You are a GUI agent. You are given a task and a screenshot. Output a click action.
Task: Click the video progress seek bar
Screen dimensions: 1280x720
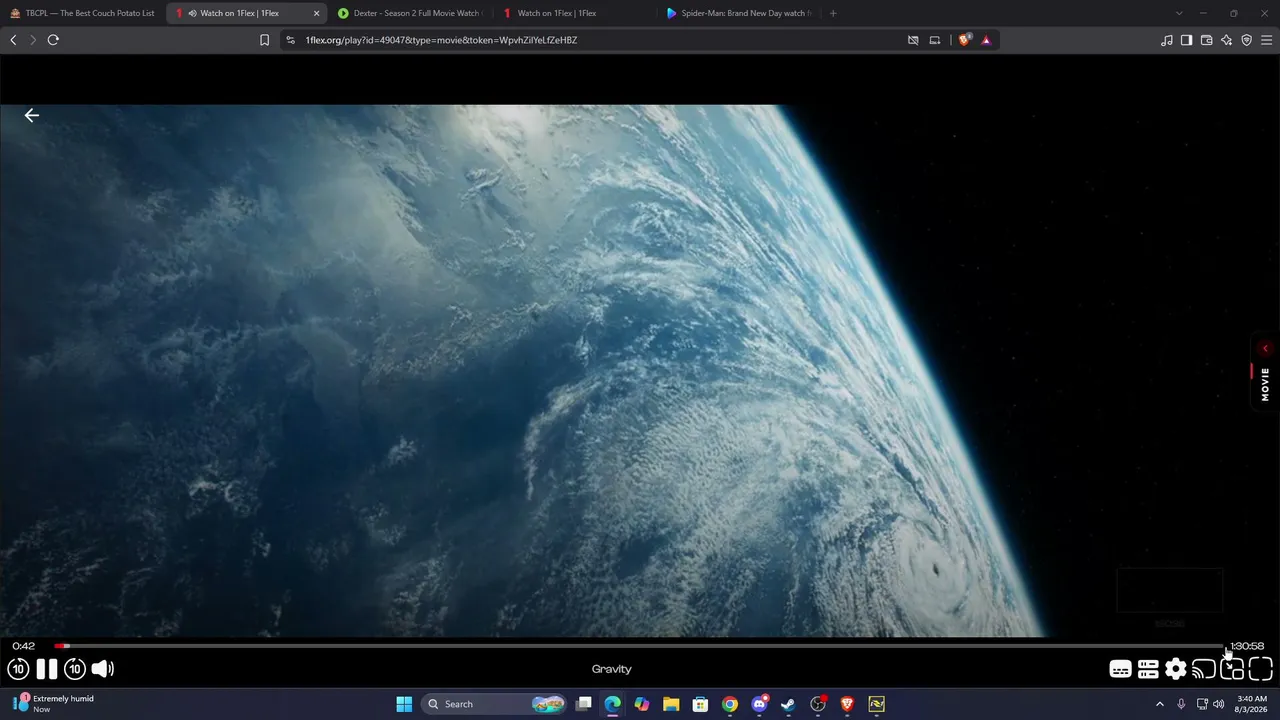coord(640,646)
